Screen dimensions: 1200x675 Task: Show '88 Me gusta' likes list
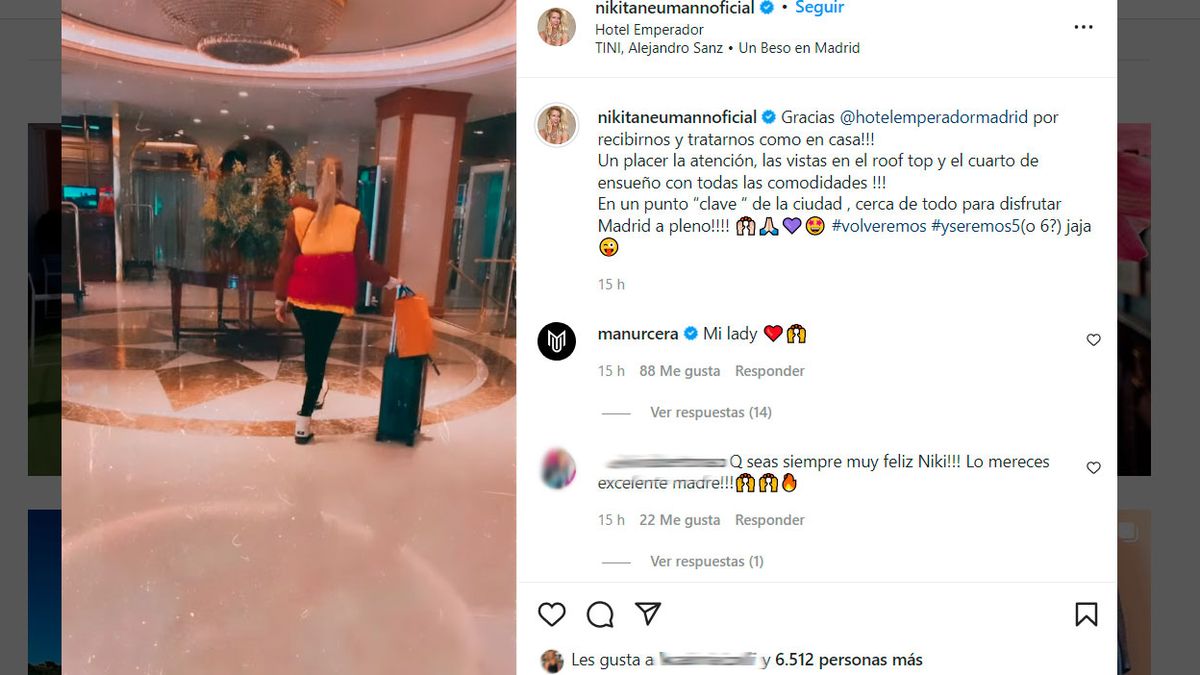click(679, 371)
